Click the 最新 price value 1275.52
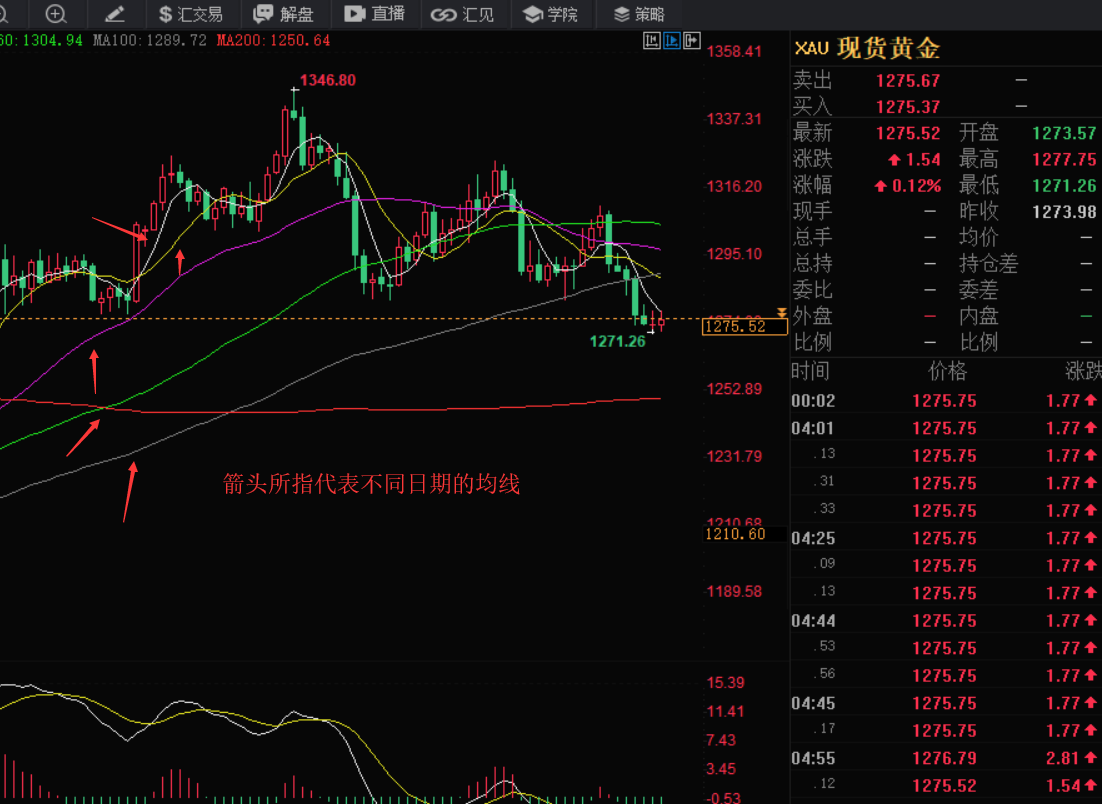1102x804 pixels. (x=907, y=133)
